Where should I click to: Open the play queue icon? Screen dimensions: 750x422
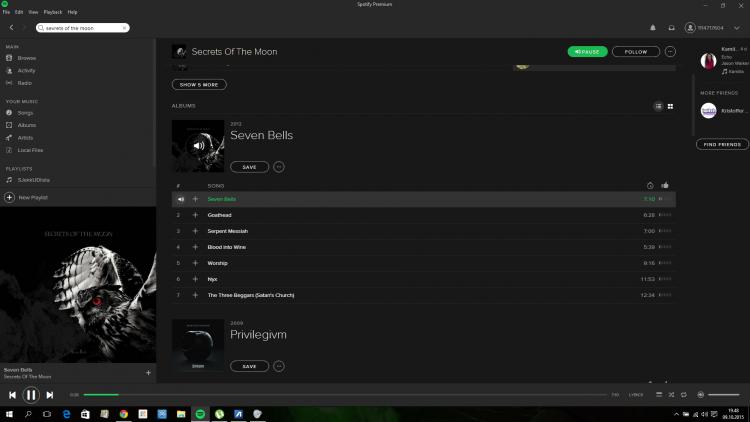(659, 395)
